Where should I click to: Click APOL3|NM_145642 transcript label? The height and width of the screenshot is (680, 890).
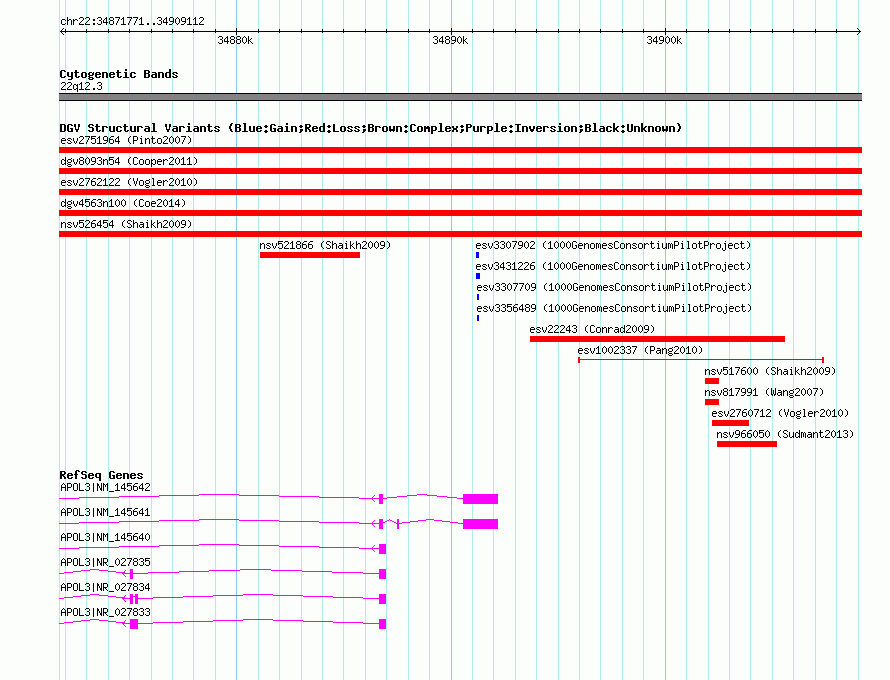pos(106,488)
